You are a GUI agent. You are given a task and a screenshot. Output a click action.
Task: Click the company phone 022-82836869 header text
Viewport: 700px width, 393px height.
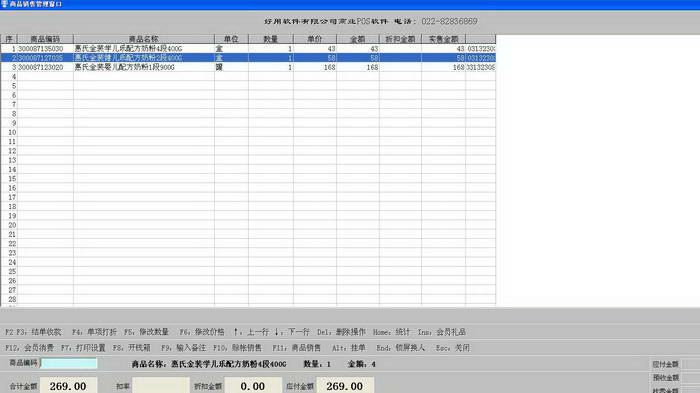tap(449, 21)
